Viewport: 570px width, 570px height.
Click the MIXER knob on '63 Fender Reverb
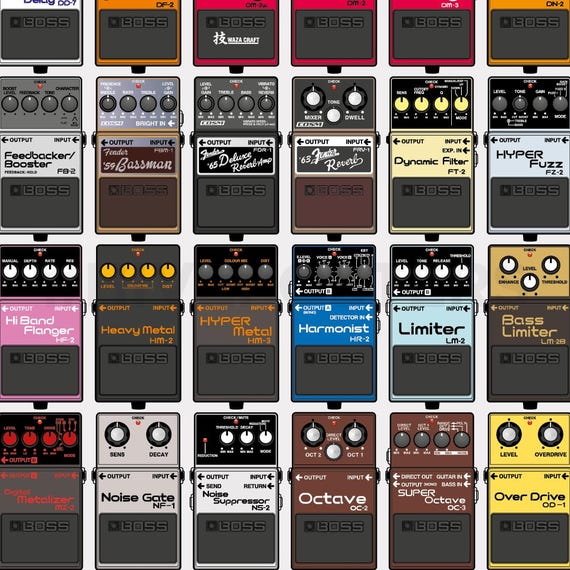pos(313,99)
